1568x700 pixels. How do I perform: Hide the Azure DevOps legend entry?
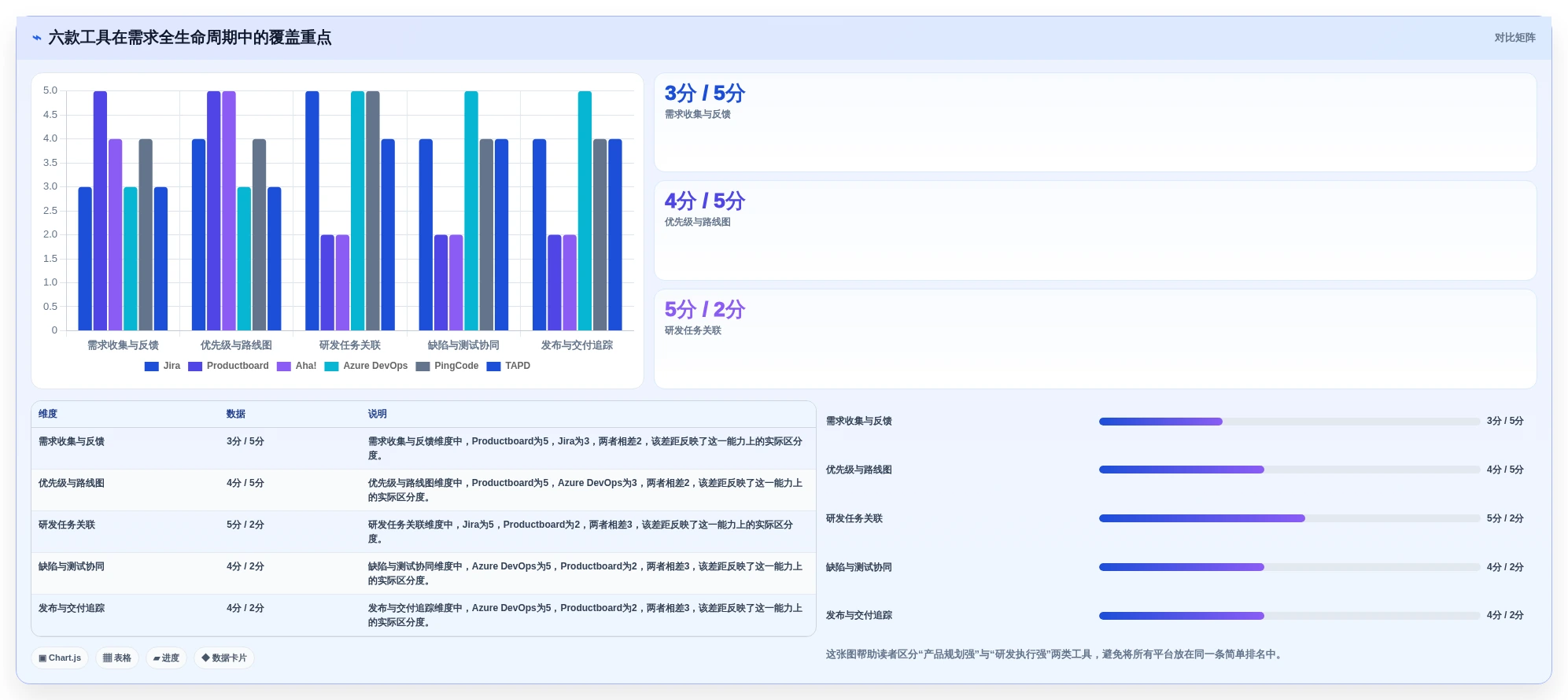pos(366,367)
